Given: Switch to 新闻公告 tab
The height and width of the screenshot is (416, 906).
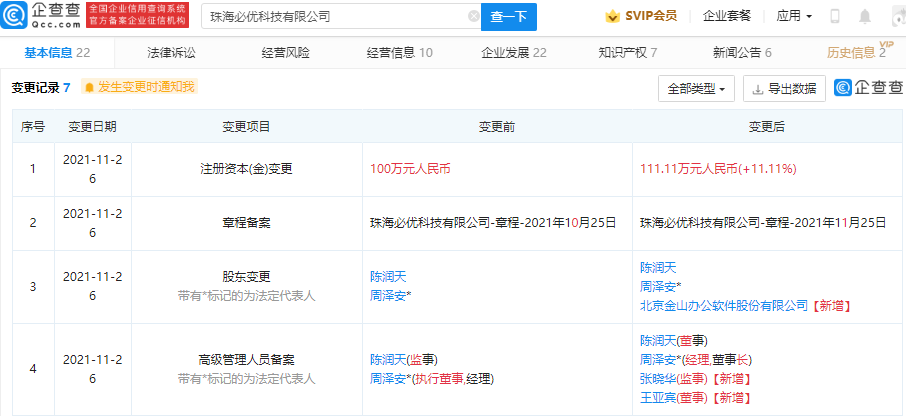Looking at the screenshot, I should (742, 53).
